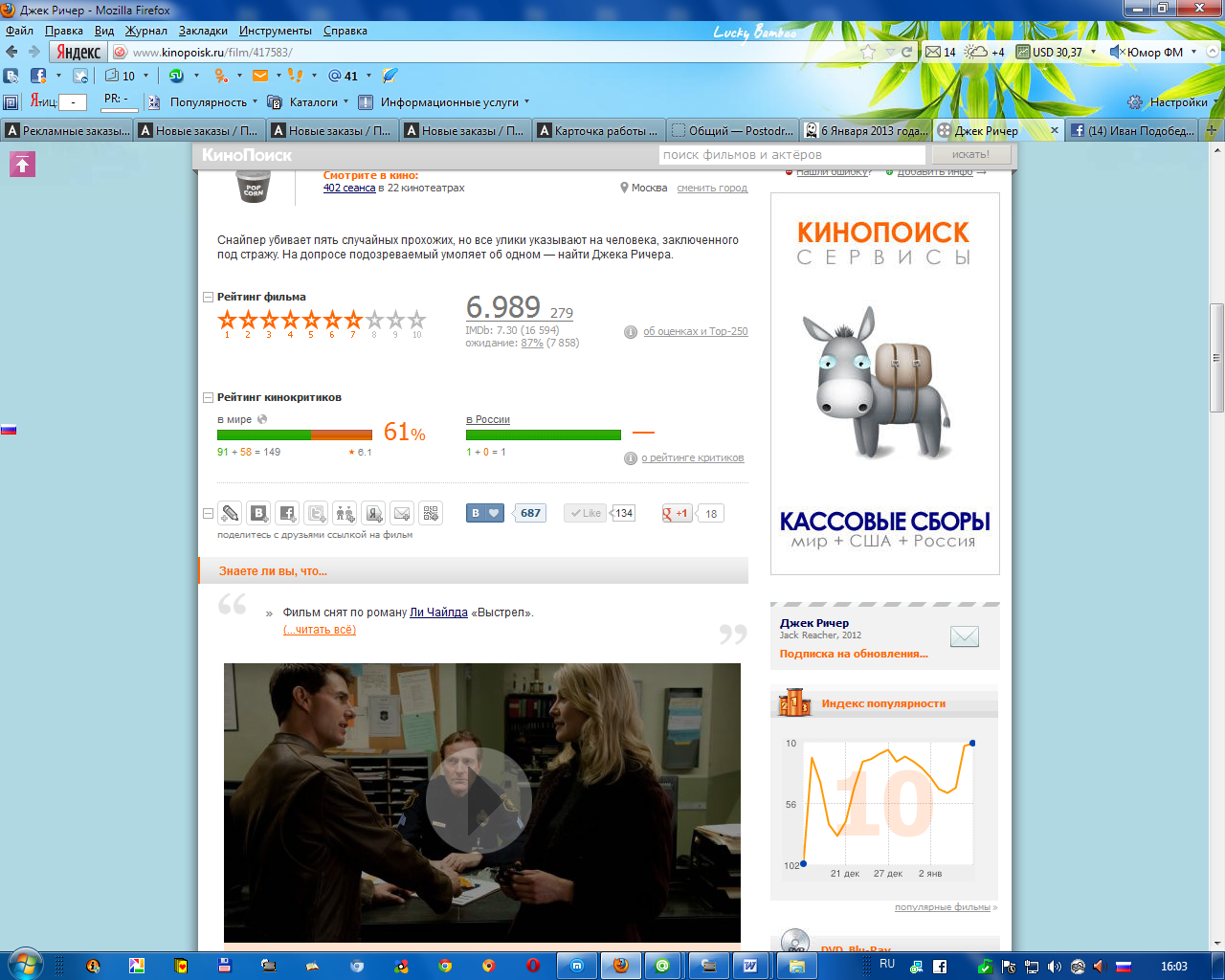1225x980 pixels.
Task: Click the Google +1 button
Action: (x=677, y=513)
